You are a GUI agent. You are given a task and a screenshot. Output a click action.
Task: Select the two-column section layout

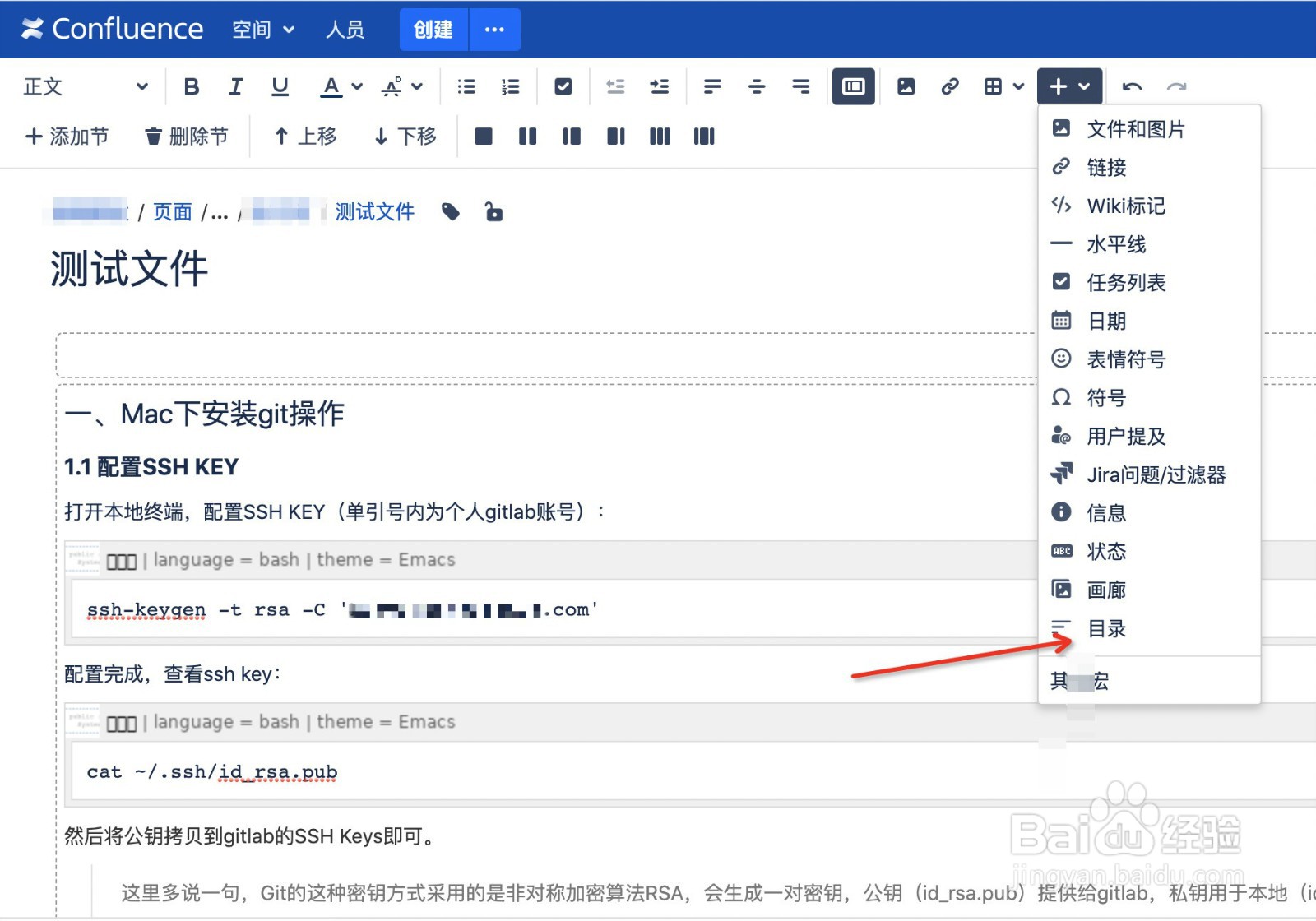coord(527,136)
